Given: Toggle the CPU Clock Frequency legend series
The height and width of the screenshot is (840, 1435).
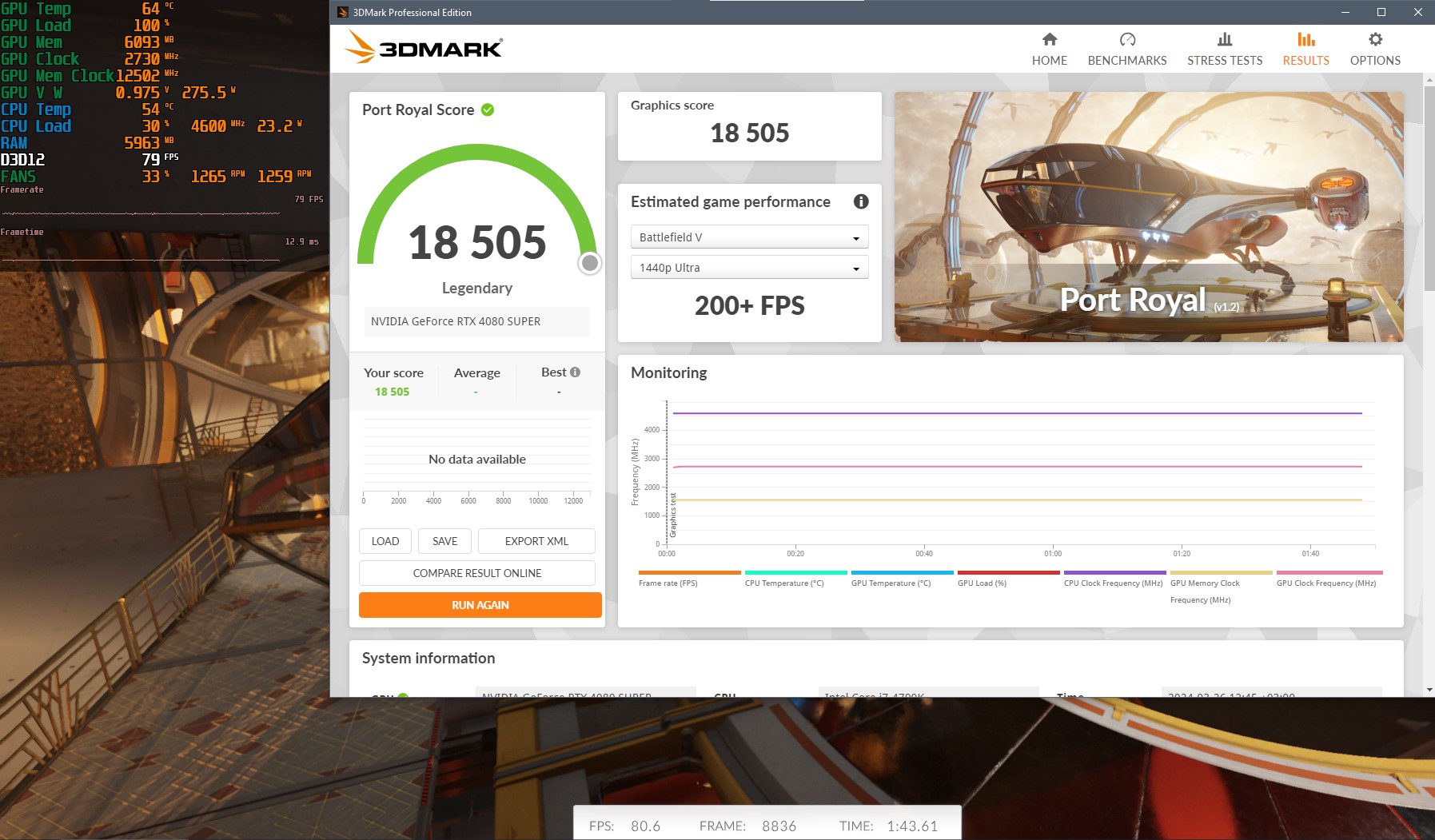Looking at the screenshot, I should 1114,578.
